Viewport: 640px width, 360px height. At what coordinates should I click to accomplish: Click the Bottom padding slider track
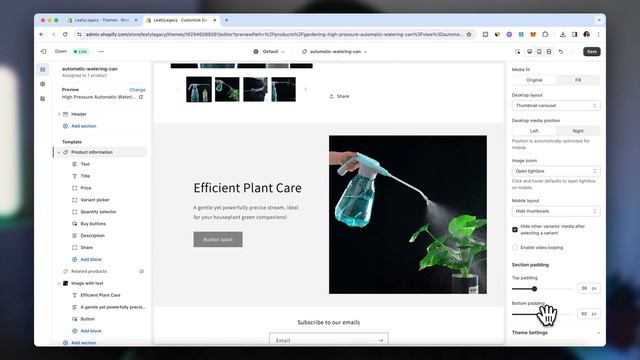(x=542, y=314)
